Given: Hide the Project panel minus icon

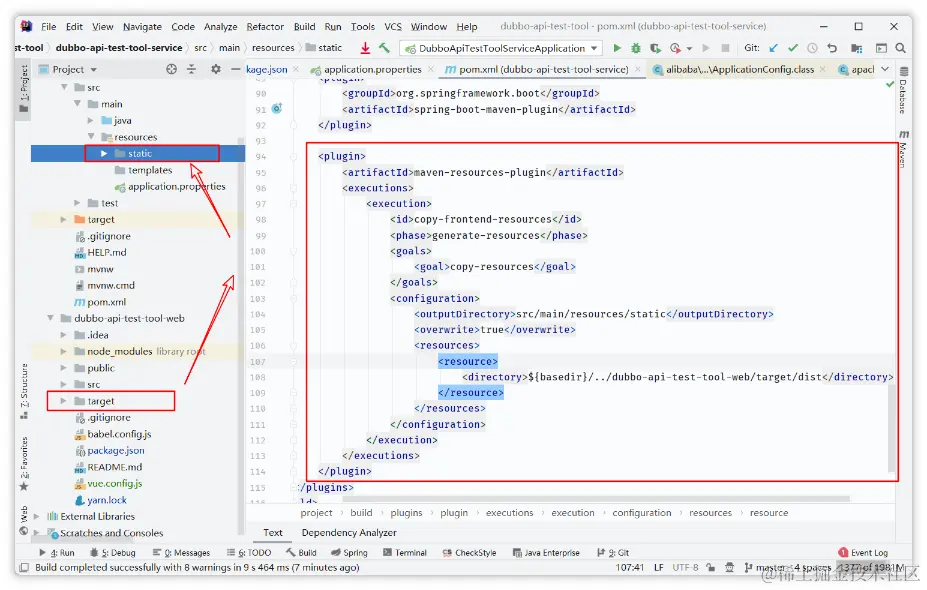Looking at the screenshot, I should point(235,69).
